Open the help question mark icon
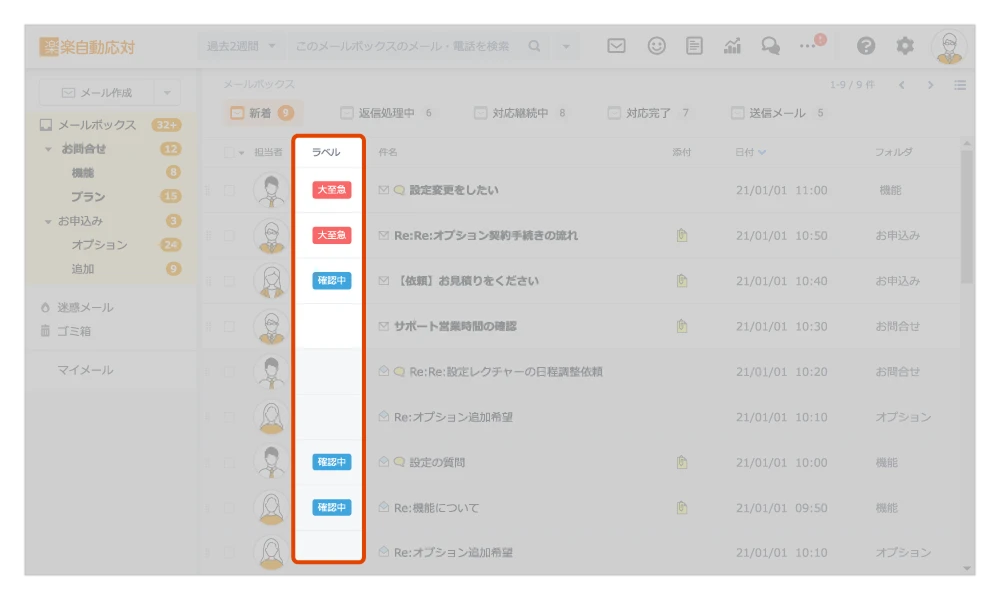The width and height of the screenshot is (1000, 600). 865,46
